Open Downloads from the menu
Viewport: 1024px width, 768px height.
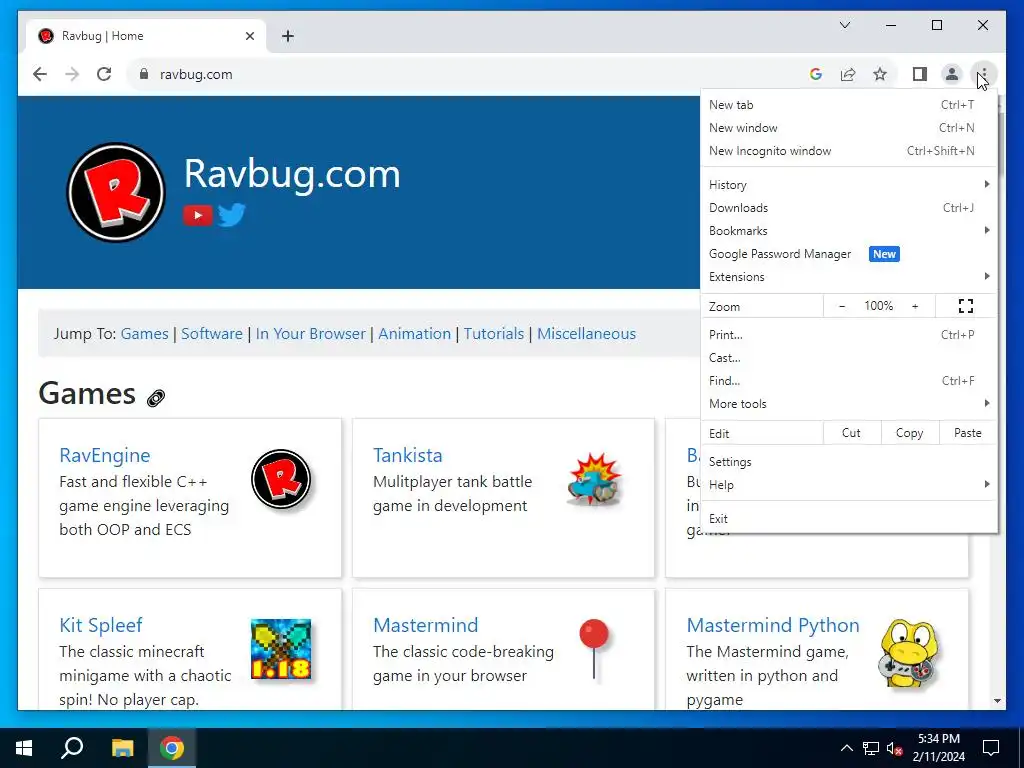(848, 208)
